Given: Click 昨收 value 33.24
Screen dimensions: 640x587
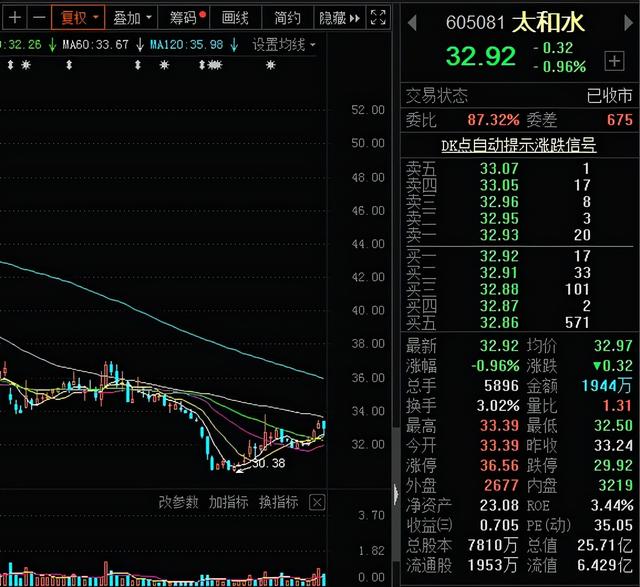Looking at the screenshot, I should [613, 445].
